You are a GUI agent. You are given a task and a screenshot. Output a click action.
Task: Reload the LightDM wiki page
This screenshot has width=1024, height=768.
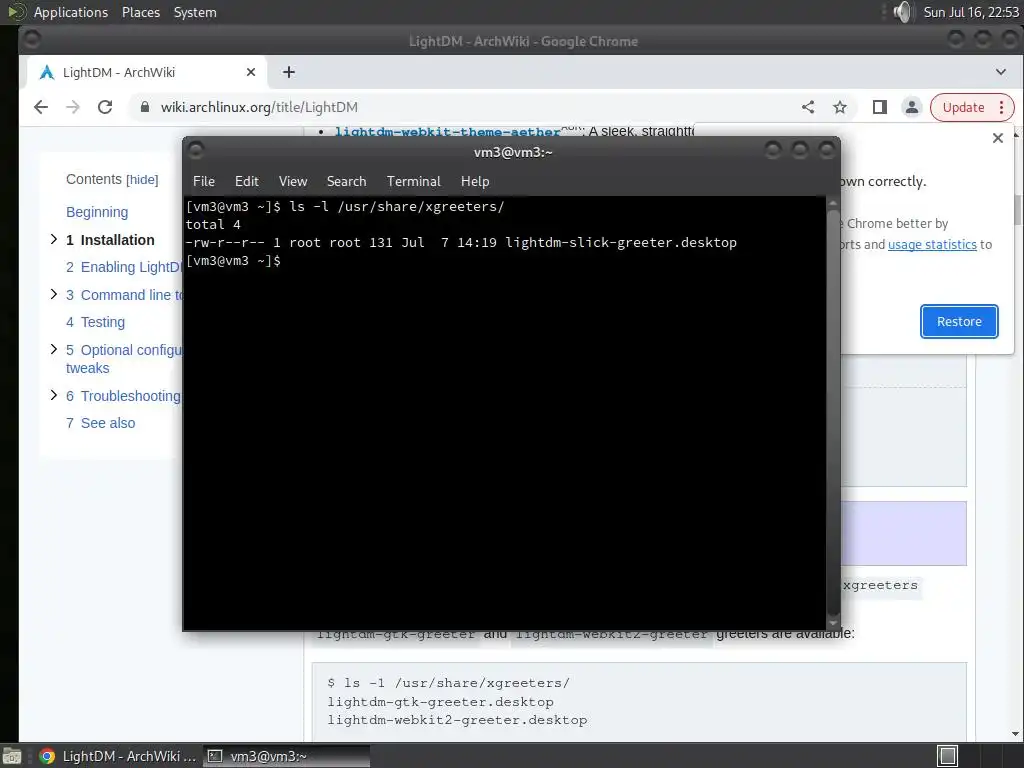click(x=104, y=107)
